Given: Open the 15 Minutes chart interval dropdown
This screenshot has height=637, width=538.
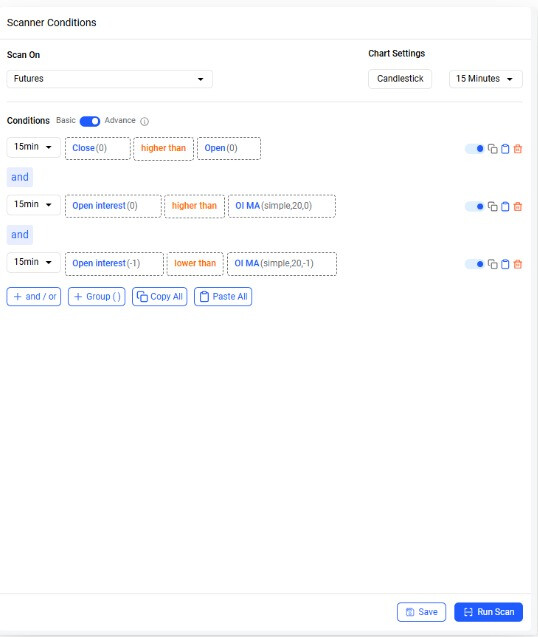Looking at the screenshot, I should click(486, 79).
